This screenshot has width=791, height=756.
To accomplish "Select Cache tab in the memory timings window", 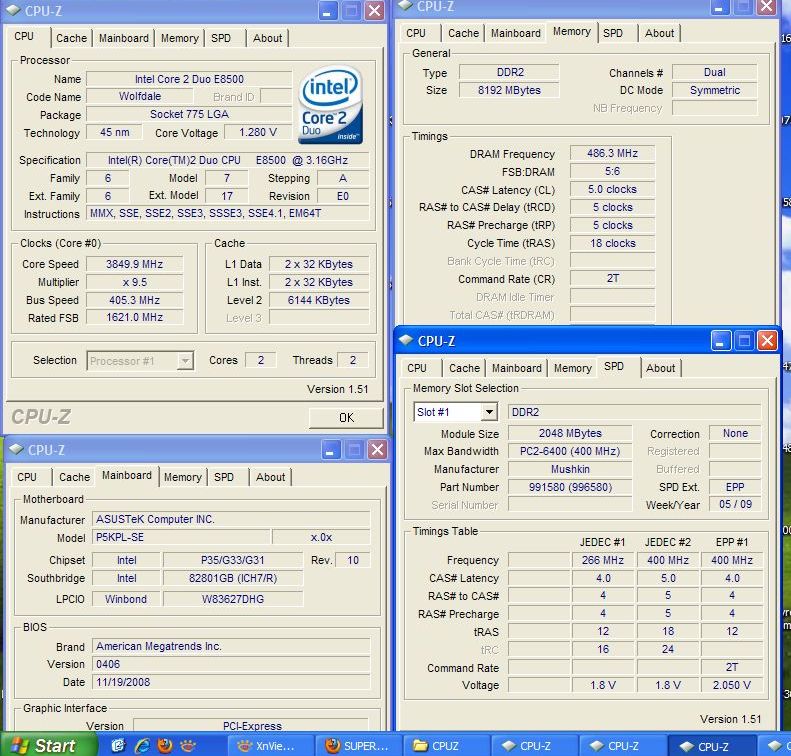I will point(463,33).
